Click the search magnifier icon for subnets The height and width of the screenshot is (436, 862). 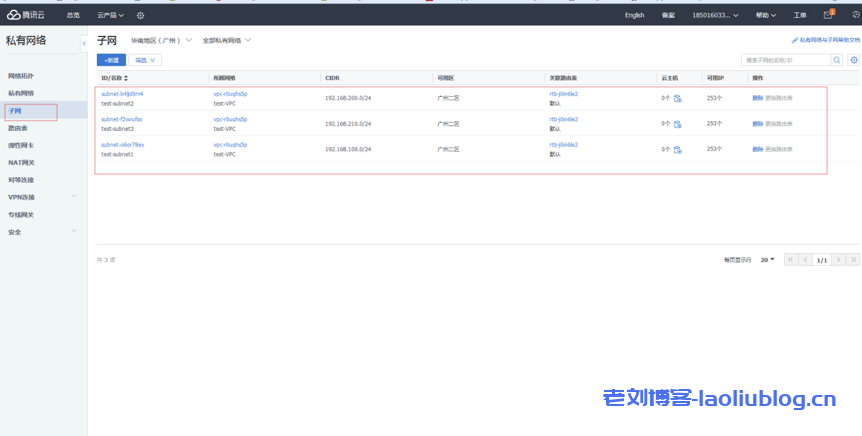837,60
